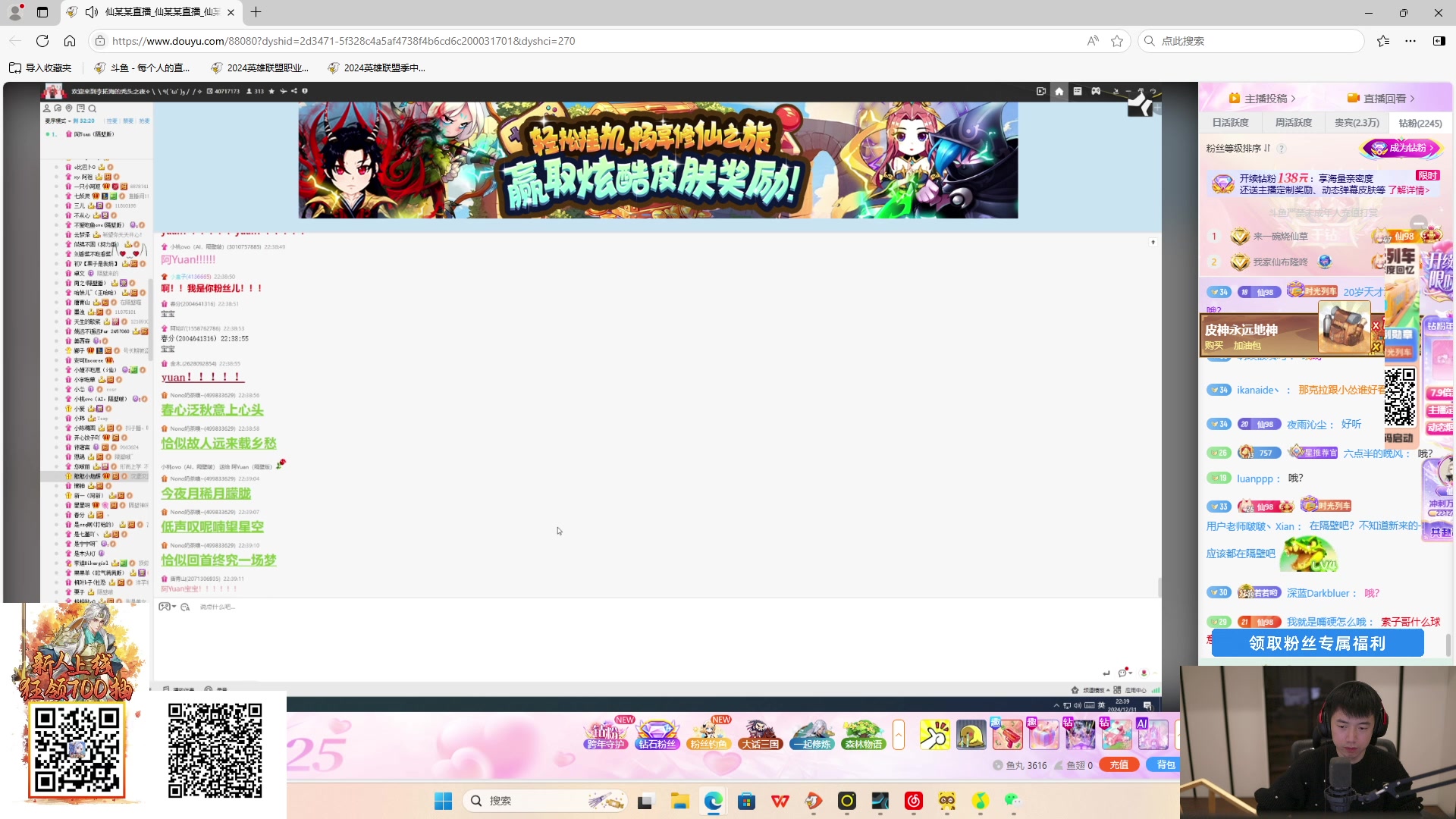Open browser settings and more menu
The image size is (1456, 819).
pos(1410,41)
